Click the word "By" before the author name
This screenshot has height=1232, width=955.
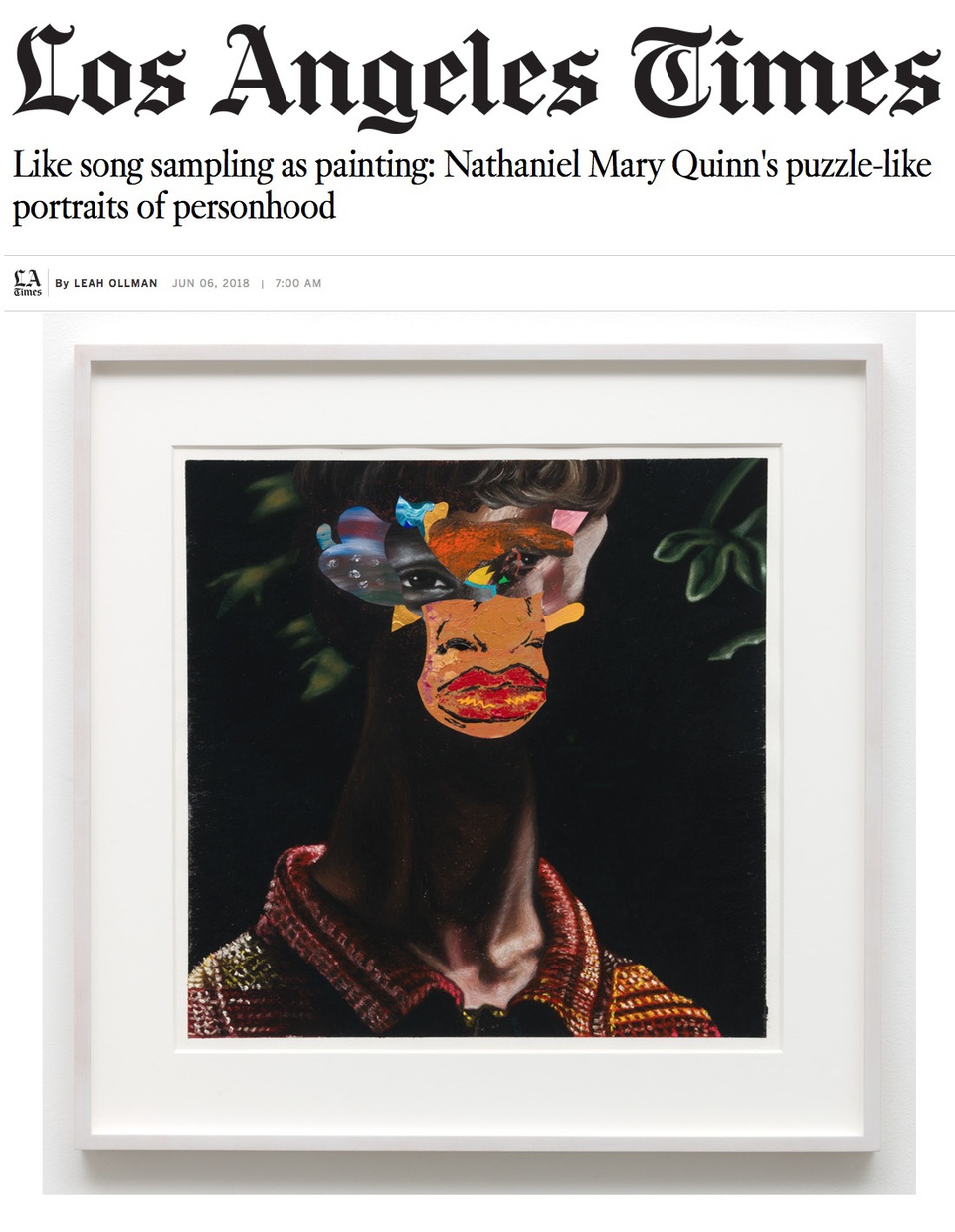pos(62,283)
